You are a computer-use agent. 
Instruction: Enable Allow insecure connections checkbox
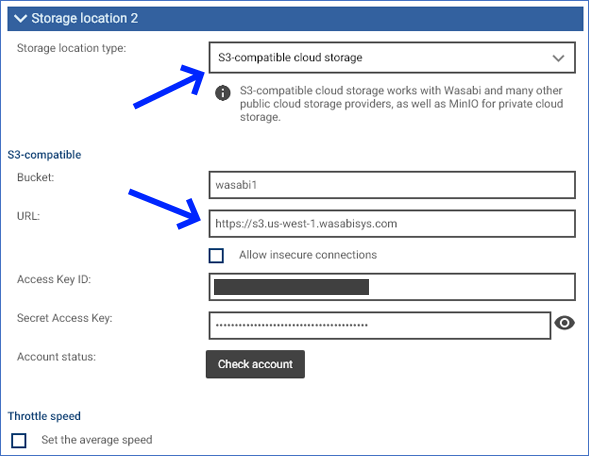[x=216, y=255]
